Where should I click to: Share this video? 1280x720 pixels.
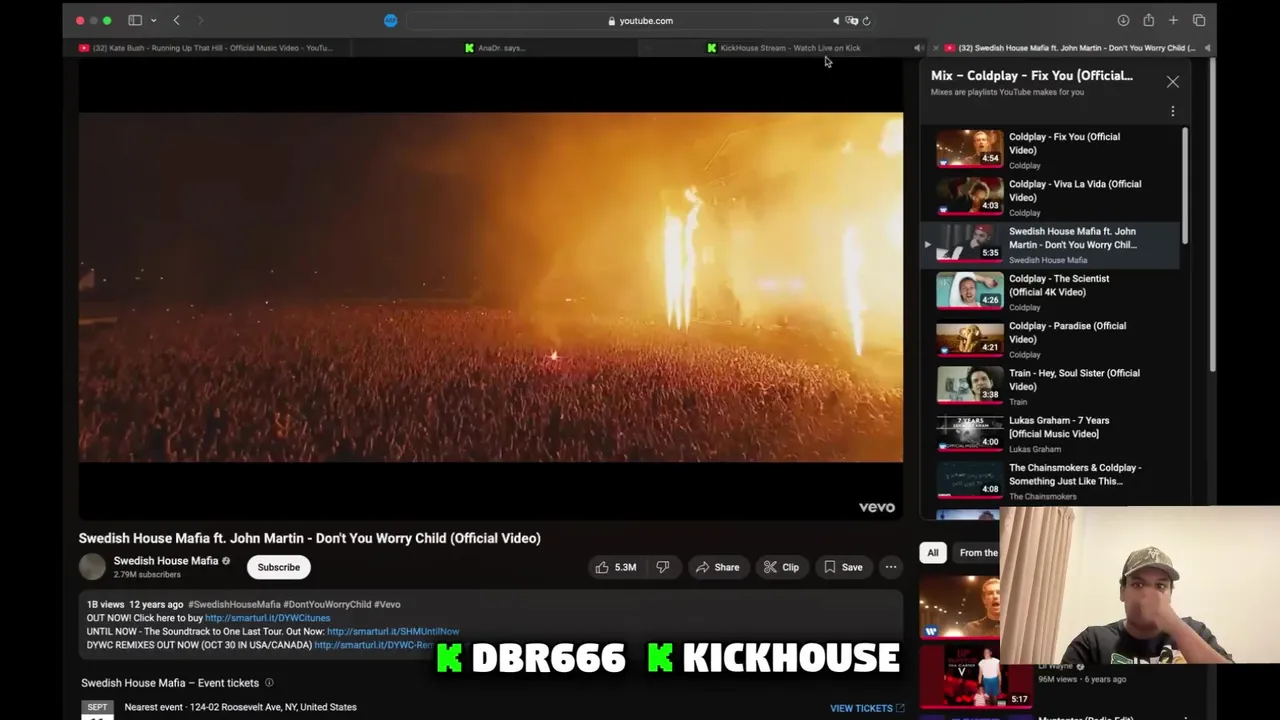pos(717,567)
